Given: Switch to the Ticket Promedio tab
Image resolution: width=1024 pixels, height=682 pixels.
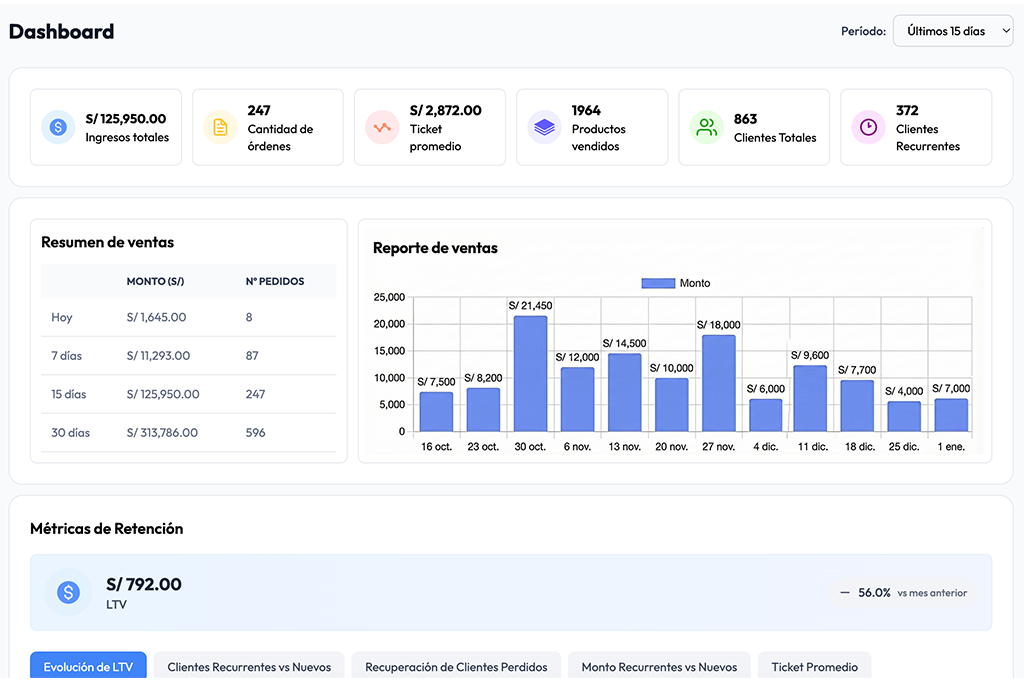Looking at the screenshot, I should (814, 667).
